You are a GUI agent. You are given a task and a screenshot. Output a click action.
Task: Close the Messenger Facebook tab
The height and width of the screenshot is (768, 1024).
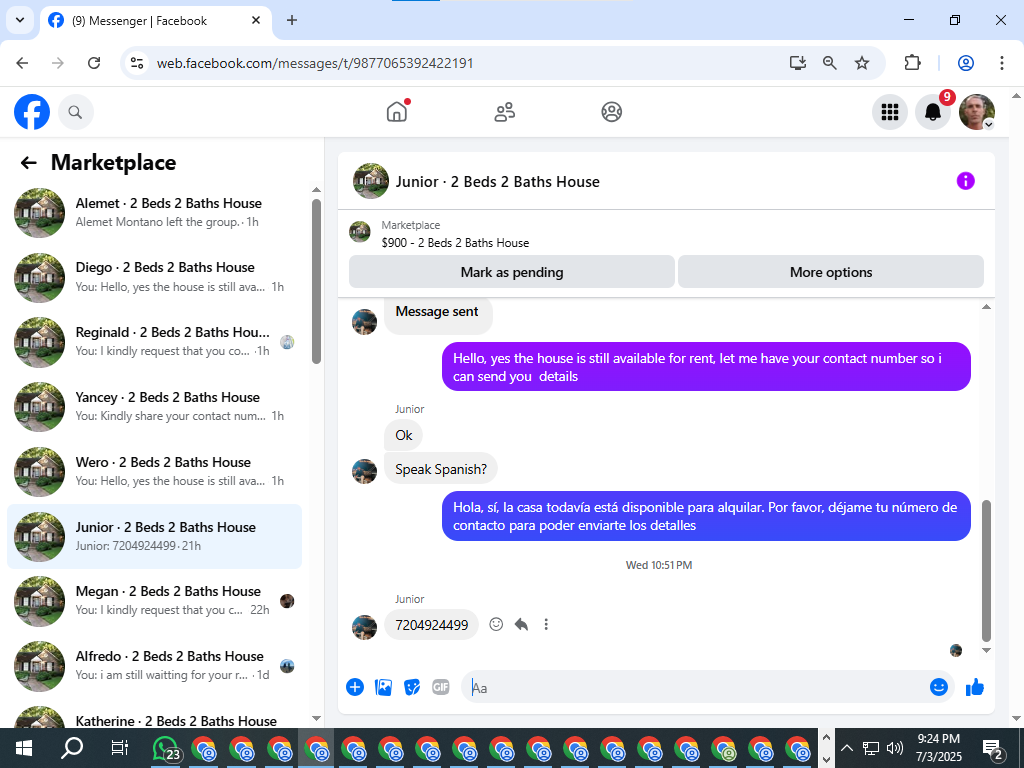(256, 20)
